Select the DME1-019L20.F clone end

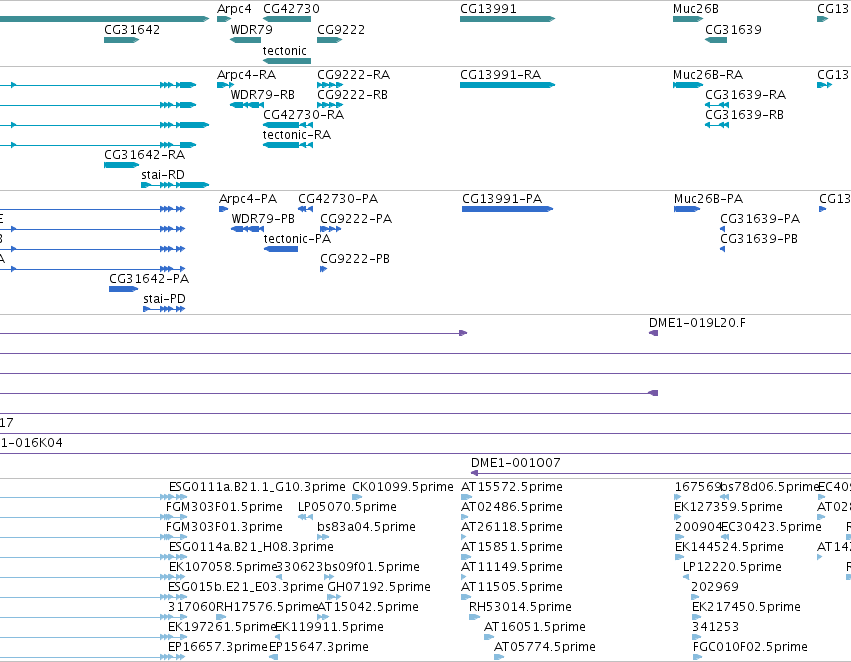pyautogui.click(x=653, y=334)
